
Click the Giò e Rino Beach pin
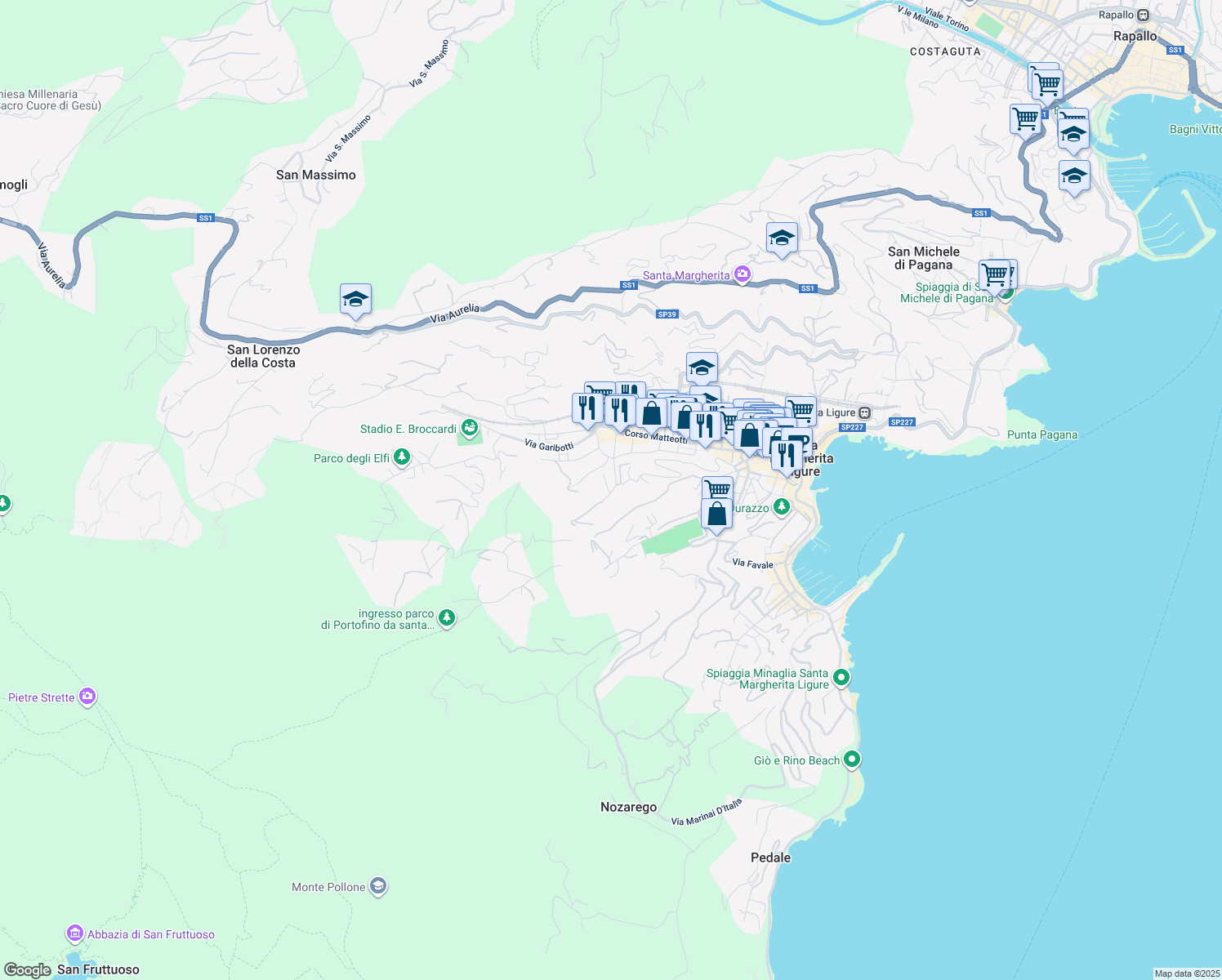coord(852,759)
